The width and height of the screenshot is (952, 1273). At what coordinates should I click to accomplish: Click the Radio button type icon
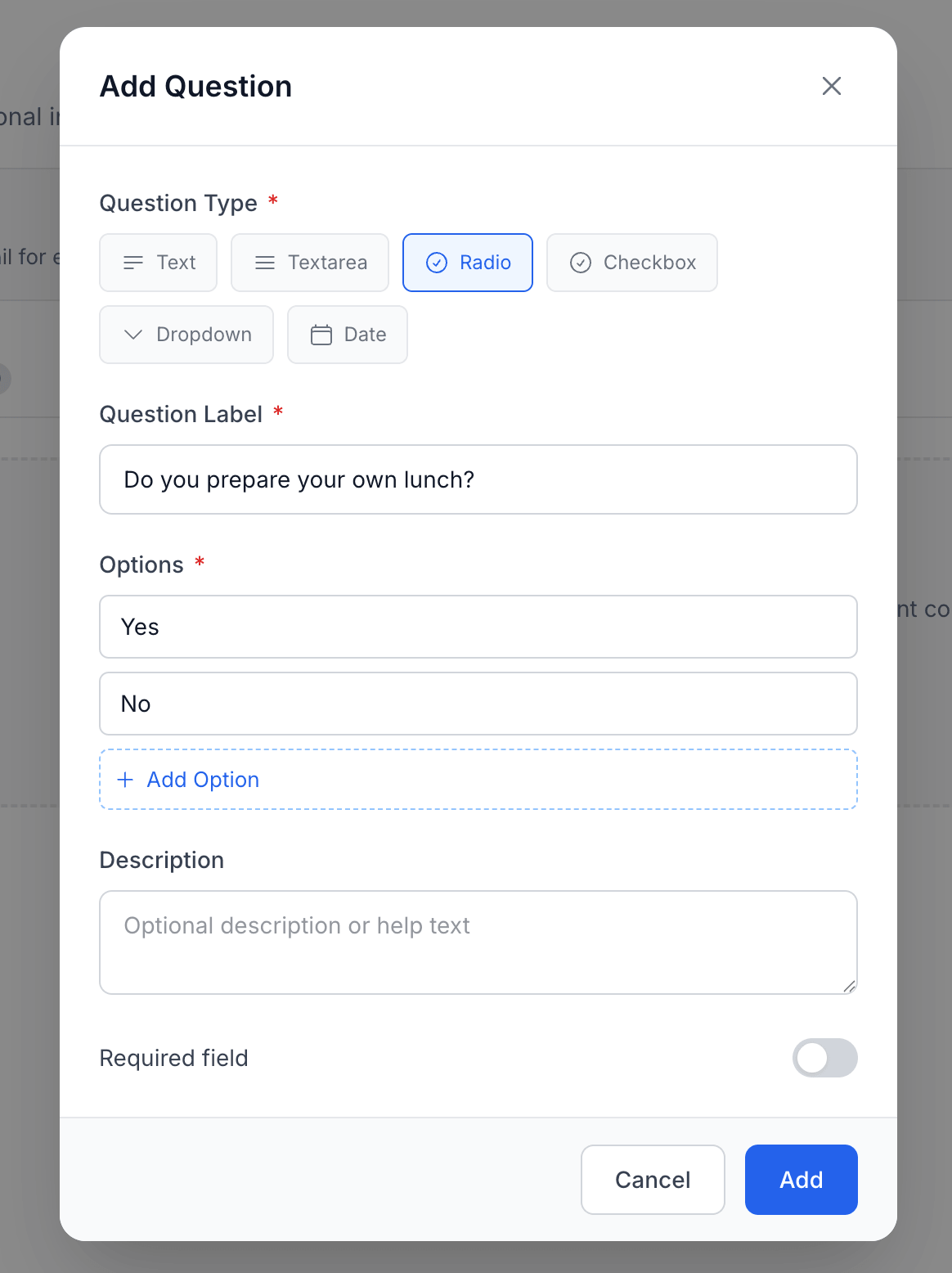coord(436,263)
